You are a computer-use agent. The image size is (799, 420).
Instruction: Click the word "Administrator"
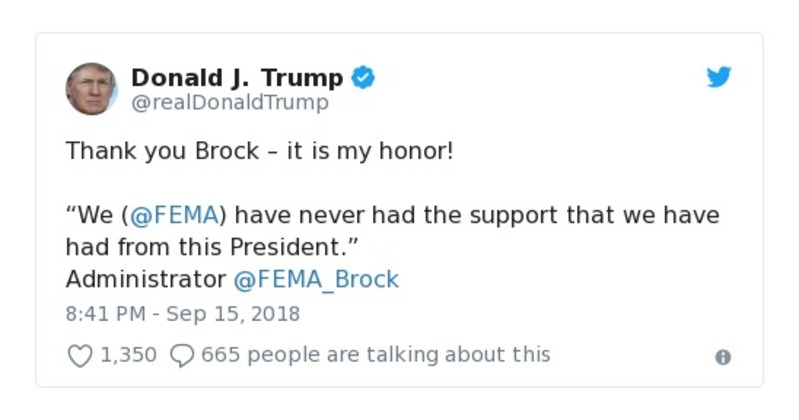[145, 279]
